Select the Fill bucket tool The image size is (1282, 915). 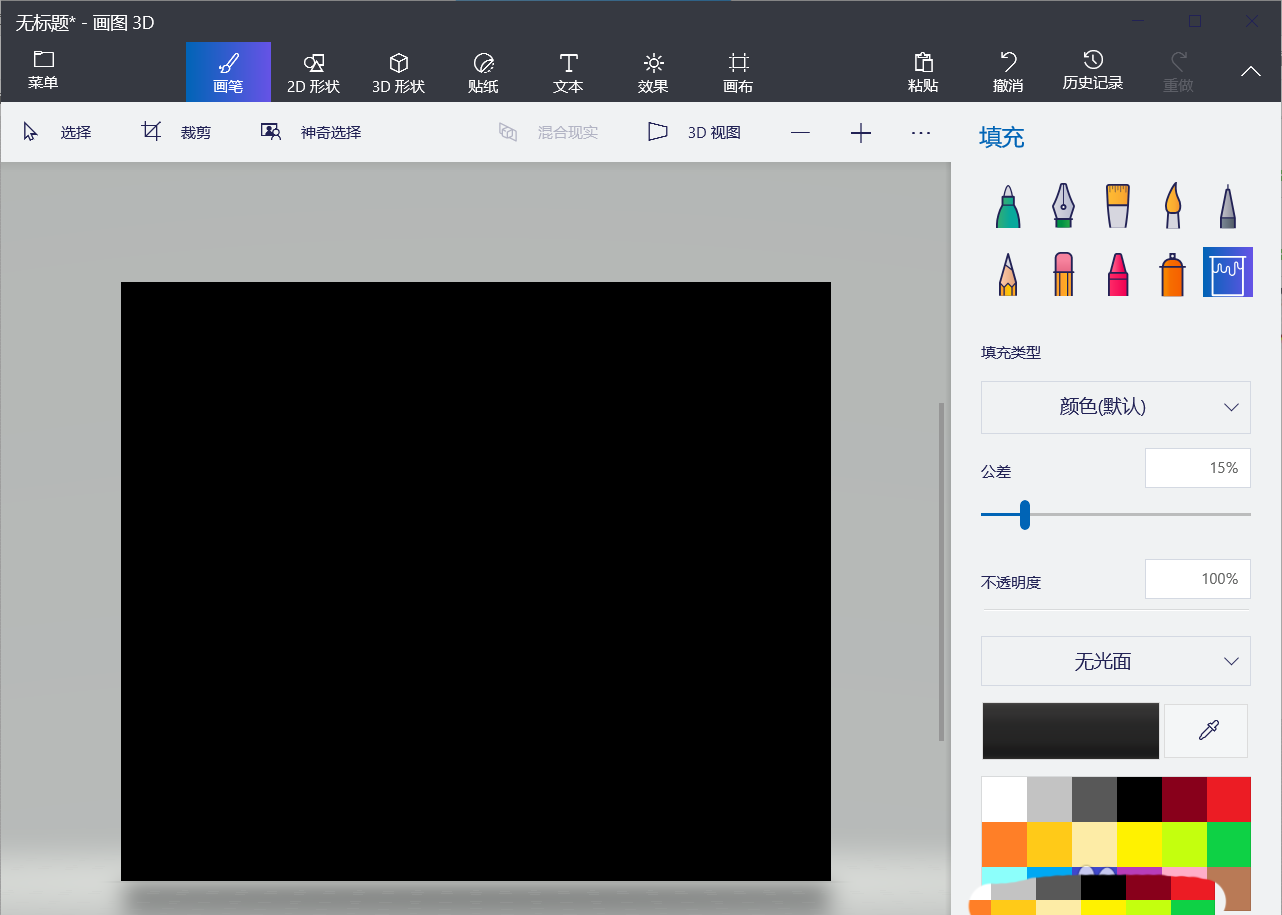(x=1228, y=273)
